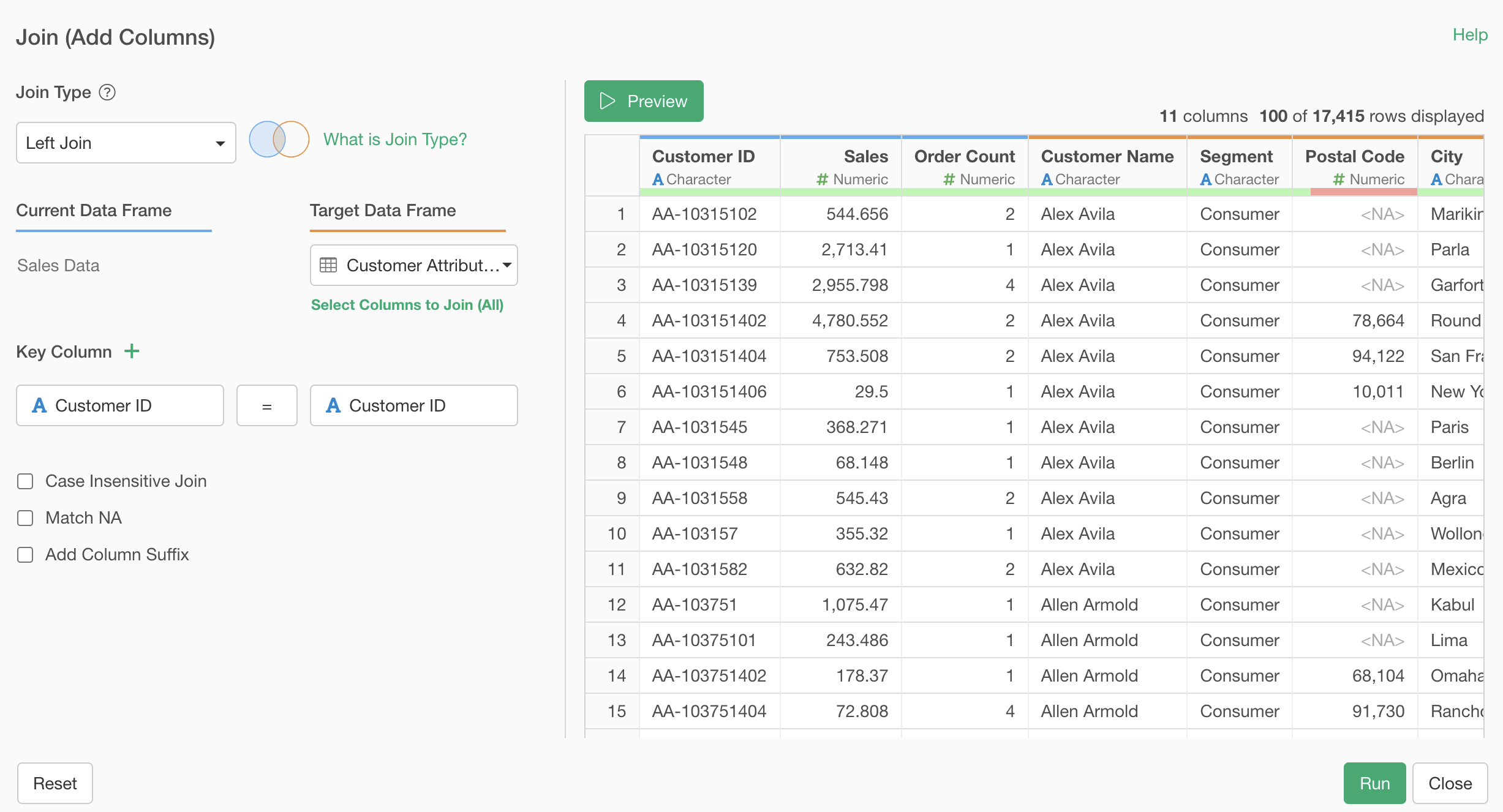Switch to the Current Data Frame section

(94, 210)
